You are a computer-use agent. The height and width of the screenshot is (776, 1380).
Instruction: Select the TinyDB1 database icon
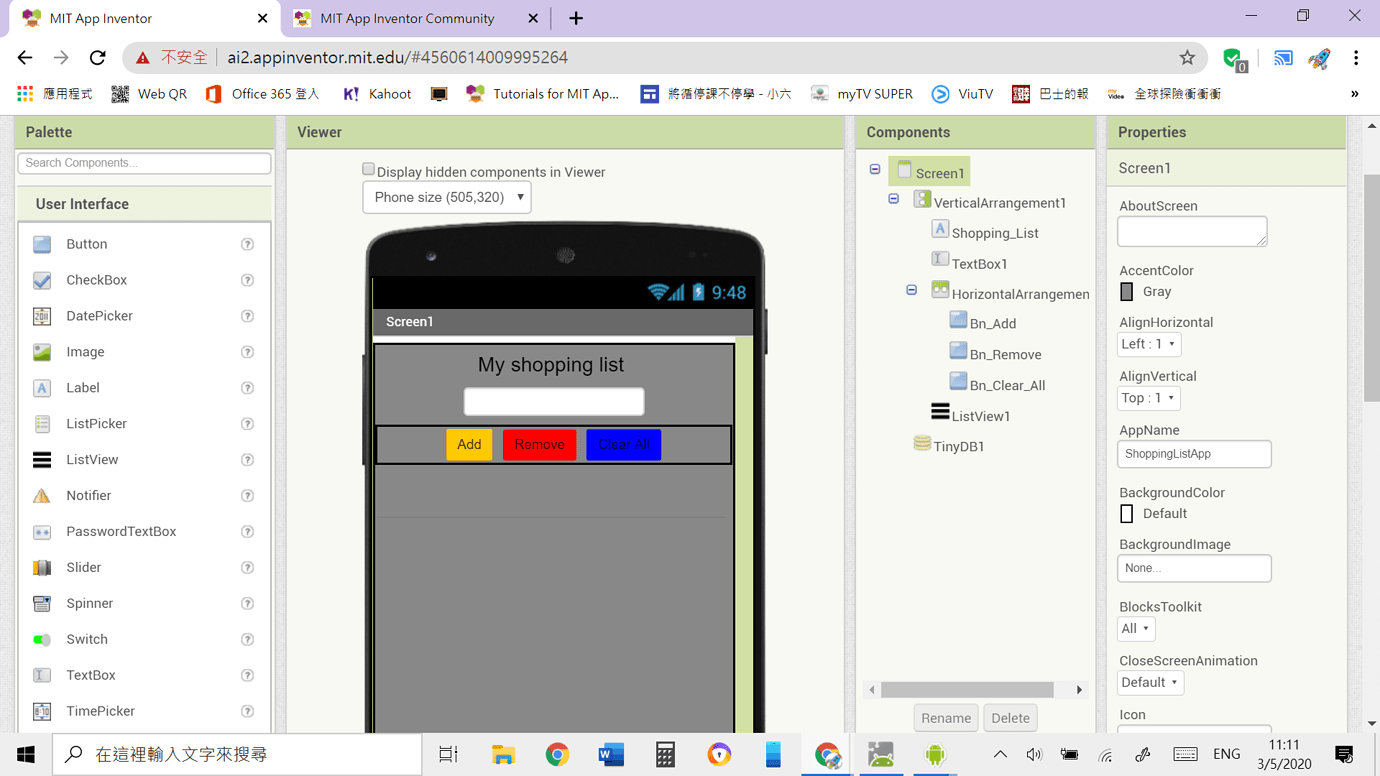click(922, 444)
